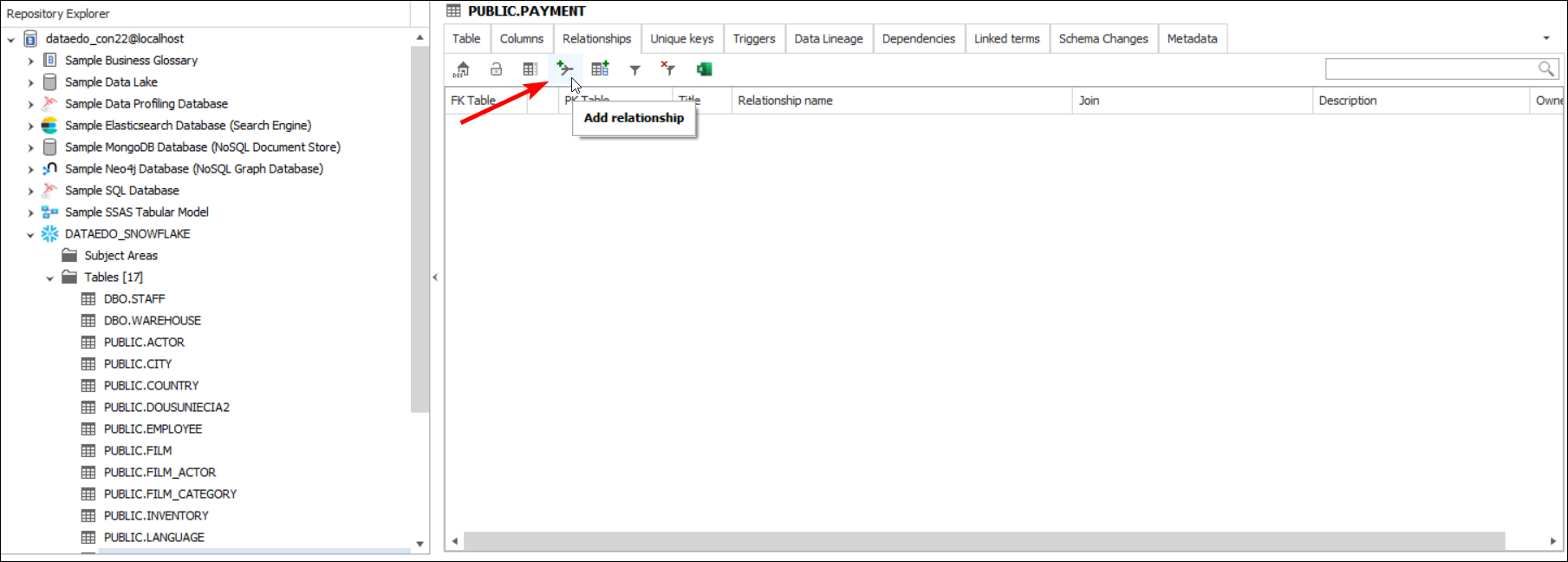Viewport: 1568px width, 562px height.
Task: Click the default view home icon
Action: (462, 69)
